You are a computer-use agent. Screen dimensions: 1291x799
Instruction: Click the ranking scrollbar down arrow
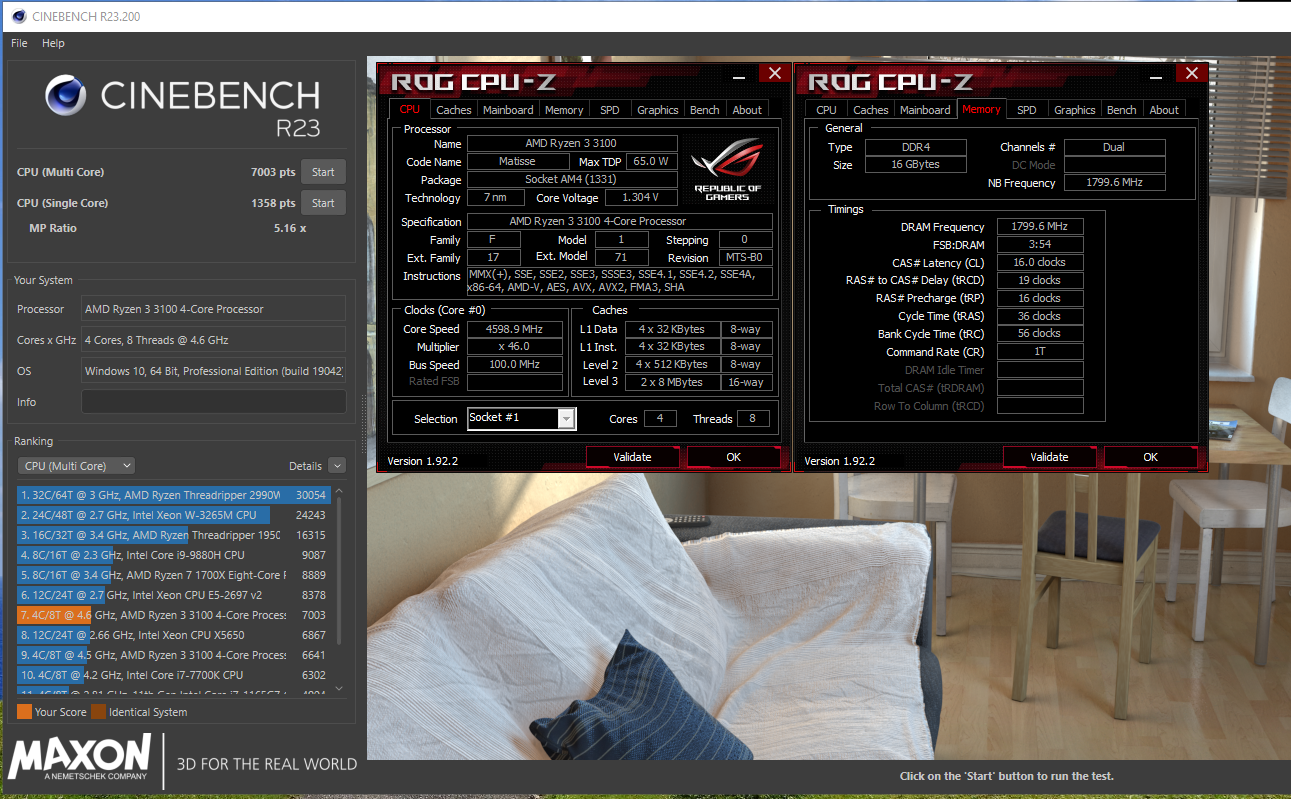click(338, 688)
